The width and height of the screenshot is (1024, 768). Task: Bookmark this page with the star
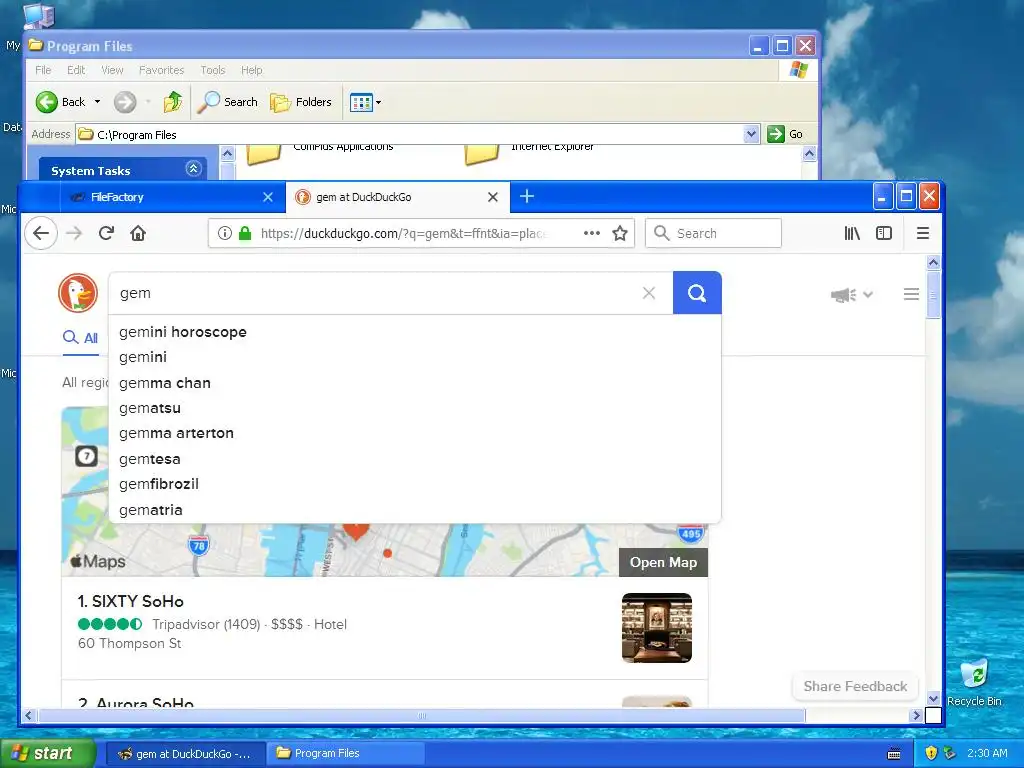620,233
